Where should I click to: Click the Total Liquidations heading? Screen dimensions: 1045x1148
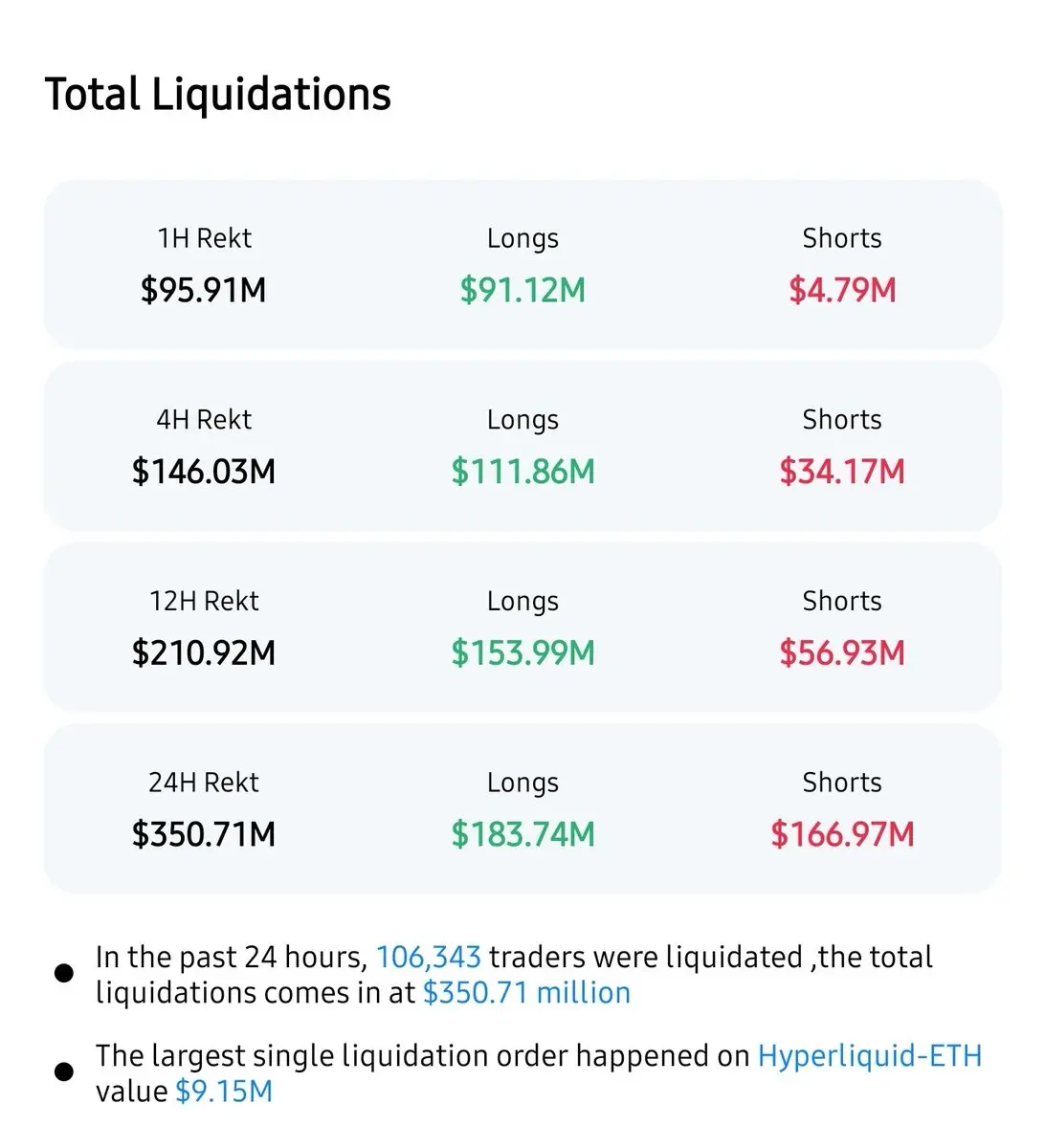pos(218,95)
